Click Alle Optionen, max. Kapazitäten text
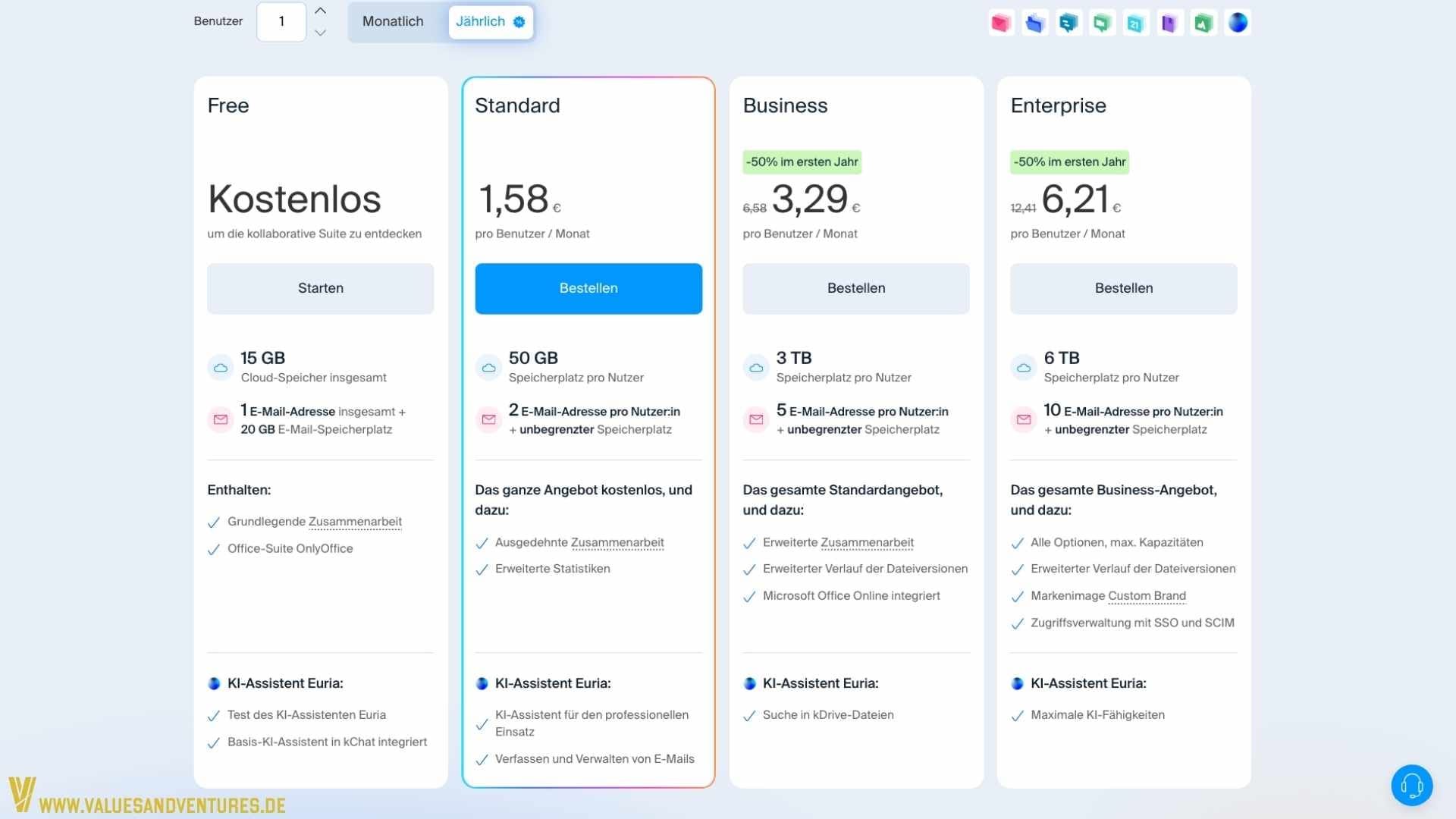The image size is (1456, 819). click(1116, 542)
